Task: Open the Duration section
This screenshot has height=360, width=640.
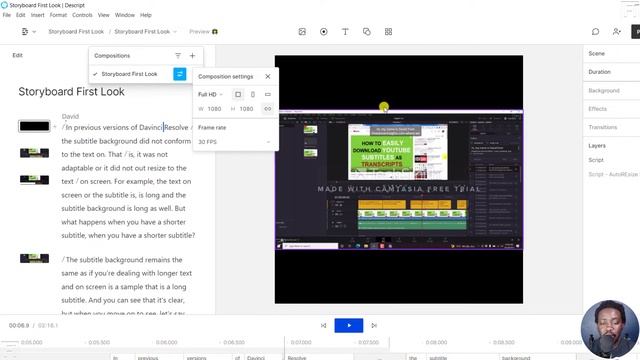Action: tap(600, 72)
